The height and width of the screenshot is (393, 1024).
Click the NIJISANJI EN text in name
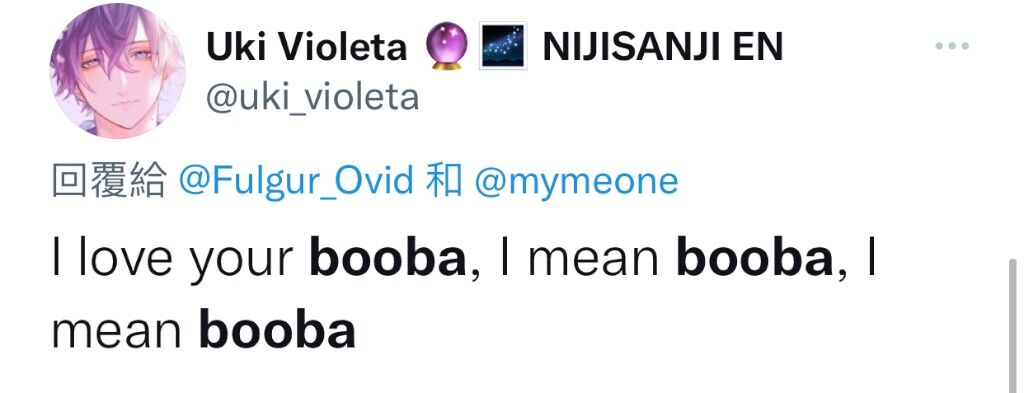(662, 47)
